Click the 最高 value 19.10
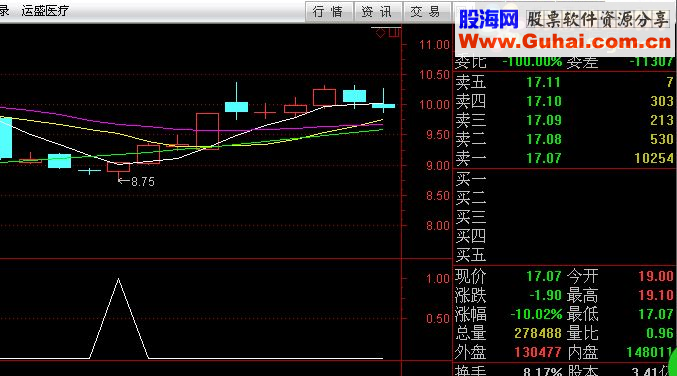Screen dimensions: 677x376 point(656,295)
